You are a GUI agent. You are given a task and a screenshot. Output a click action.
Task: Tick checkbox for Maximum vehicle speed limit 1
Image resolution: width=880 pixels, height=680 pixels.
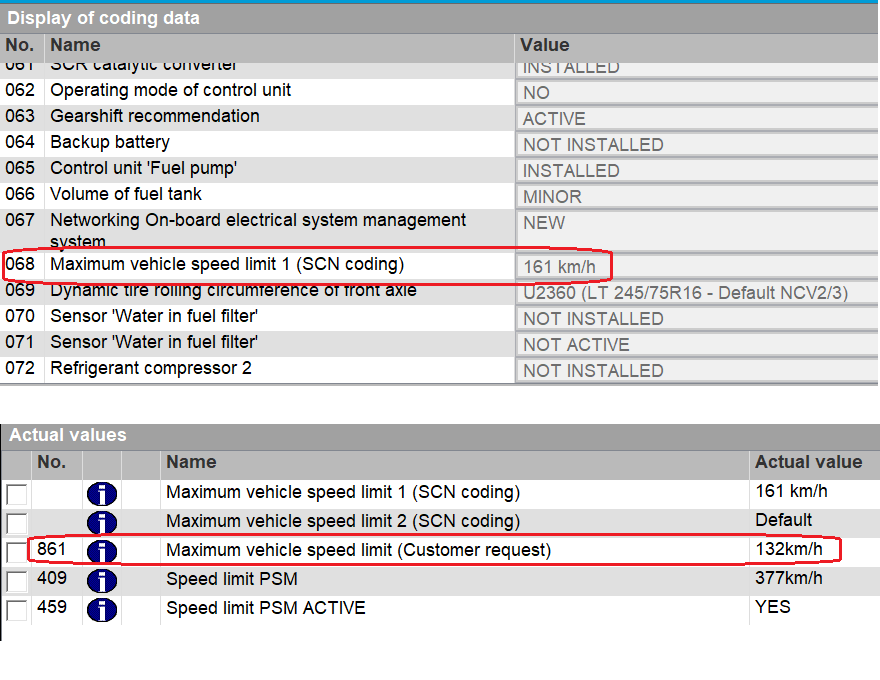click(x=17, y=494)
